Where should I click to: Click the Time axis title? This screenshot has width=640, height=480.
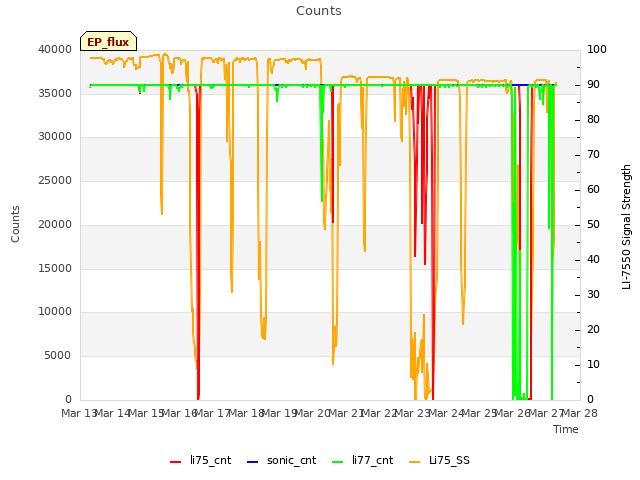[566, 429]
